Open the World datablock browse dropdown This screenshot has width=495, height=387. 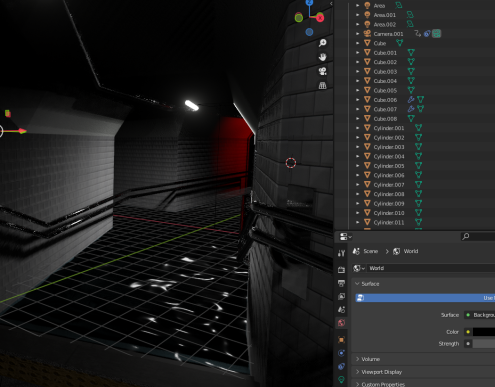359,268
